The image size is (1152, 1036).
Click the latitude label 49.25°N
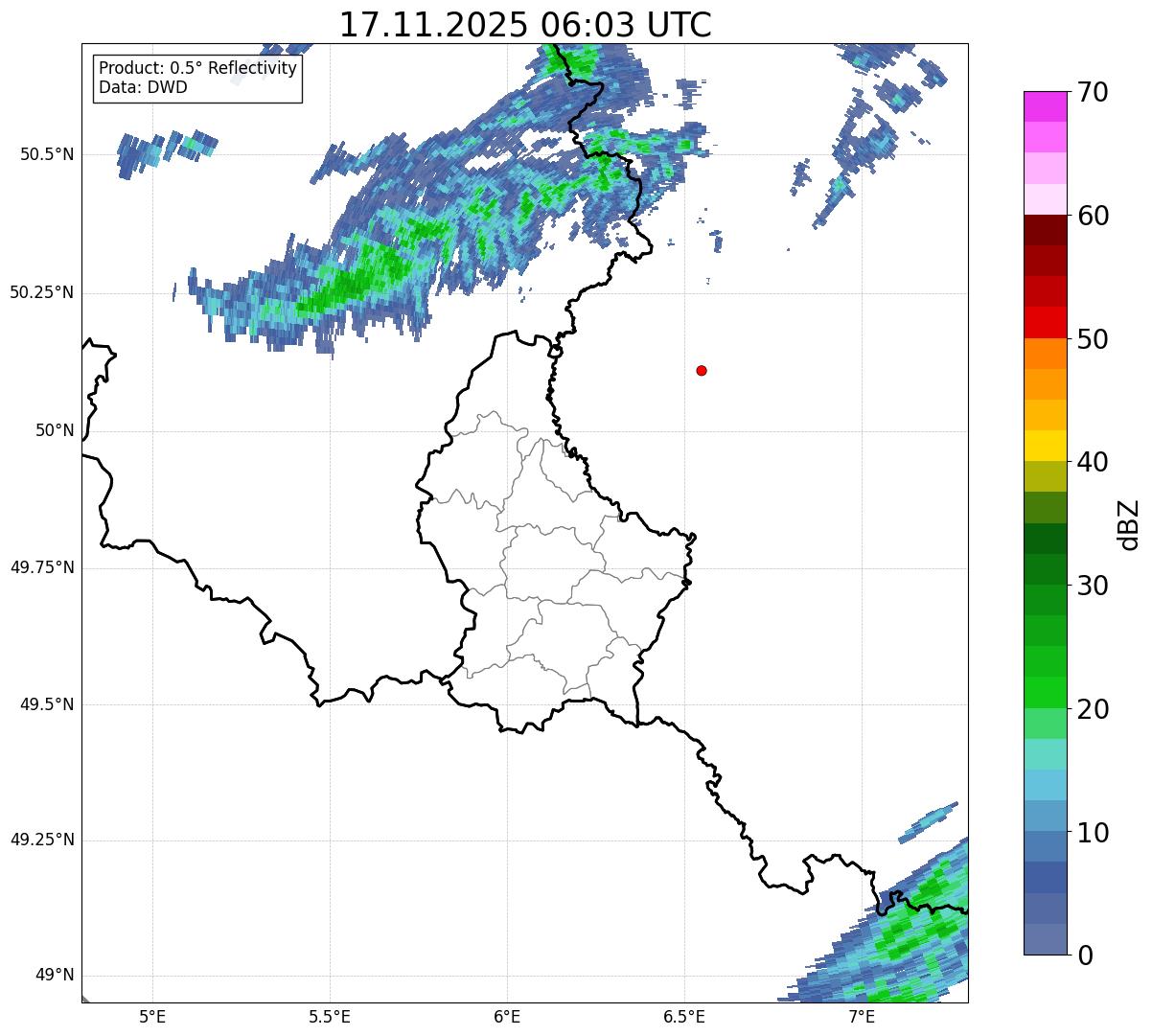click(42, 840)
